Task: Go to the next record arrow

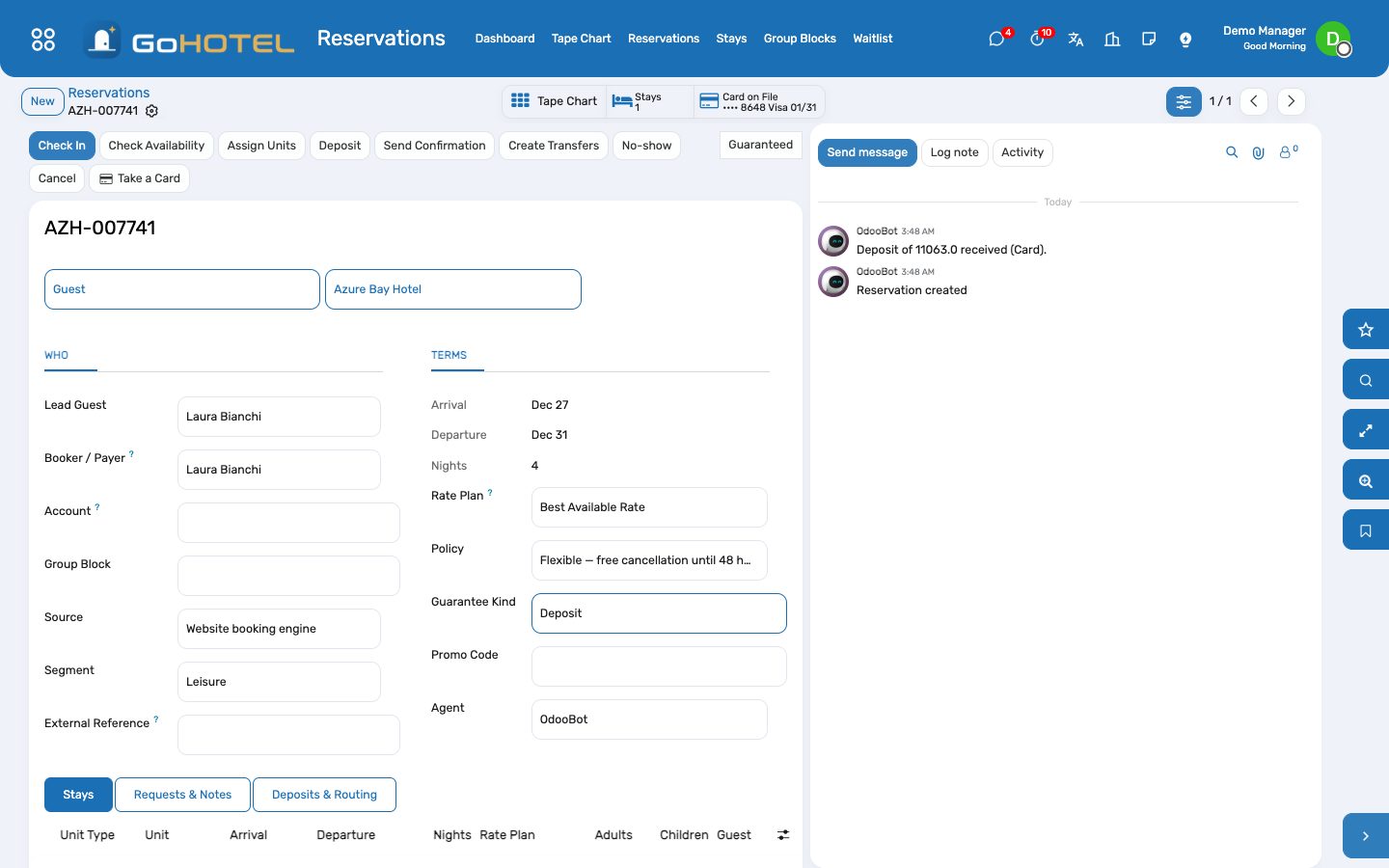Action: click(1291, 101)
